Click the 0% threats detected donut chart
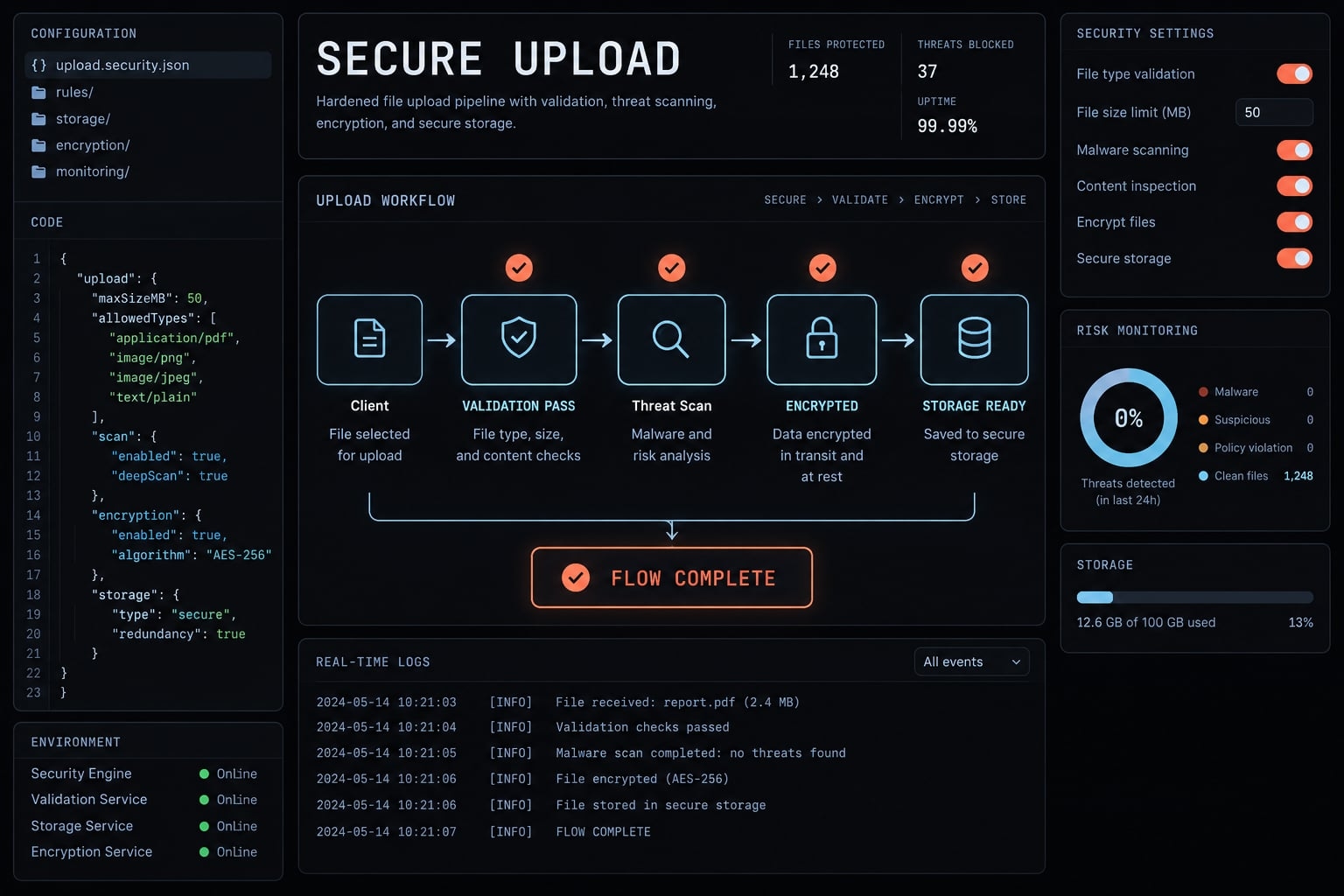 [x=1129, y=417]
